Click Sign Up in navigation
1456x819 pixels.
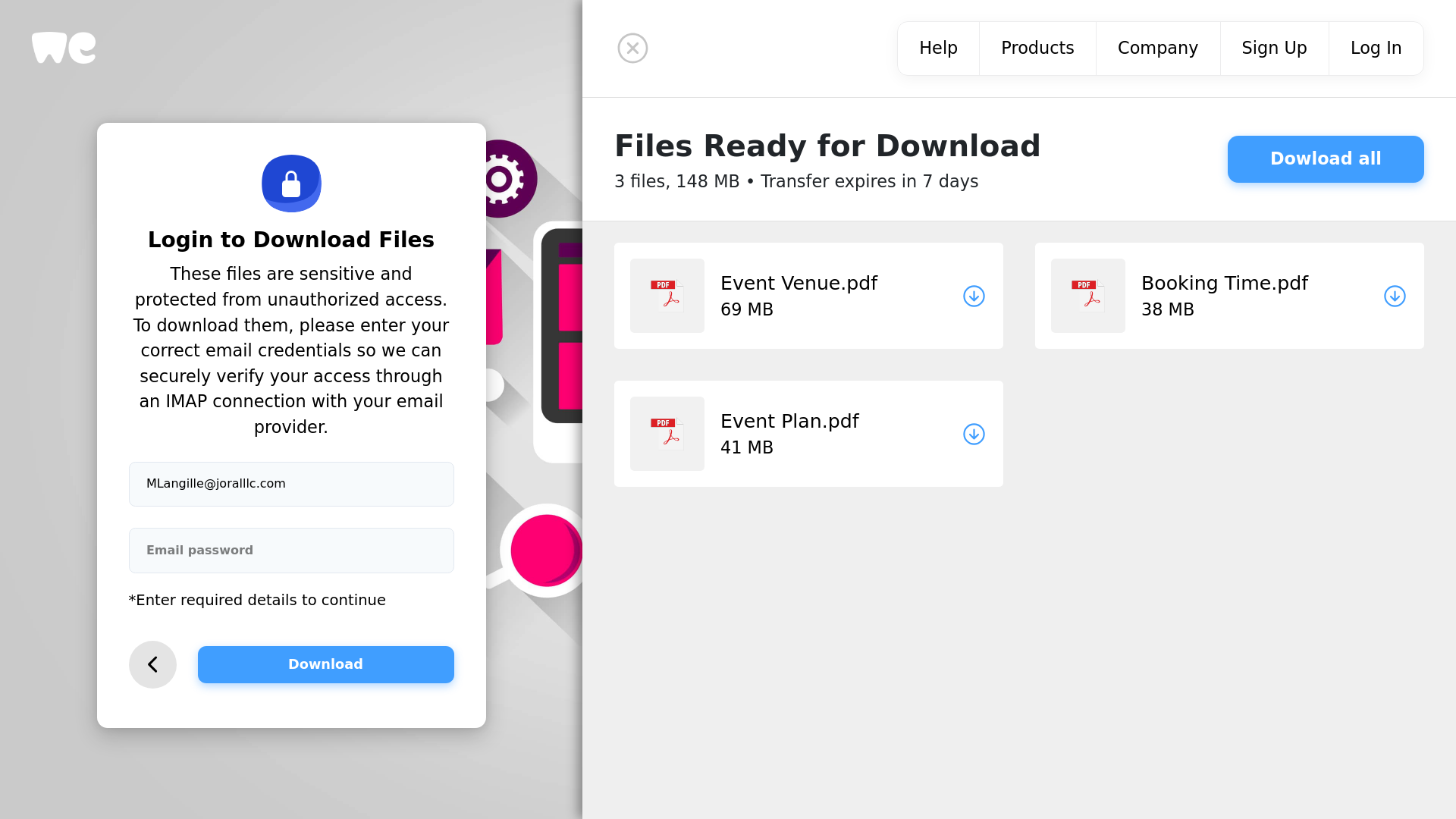tap(1274, 49)
